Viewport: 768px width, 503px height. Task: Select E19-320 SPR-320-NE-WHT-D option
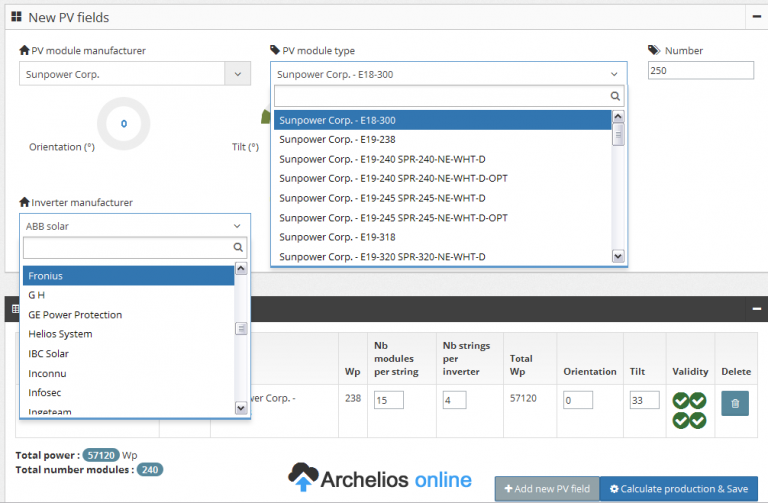click(443, 257)
